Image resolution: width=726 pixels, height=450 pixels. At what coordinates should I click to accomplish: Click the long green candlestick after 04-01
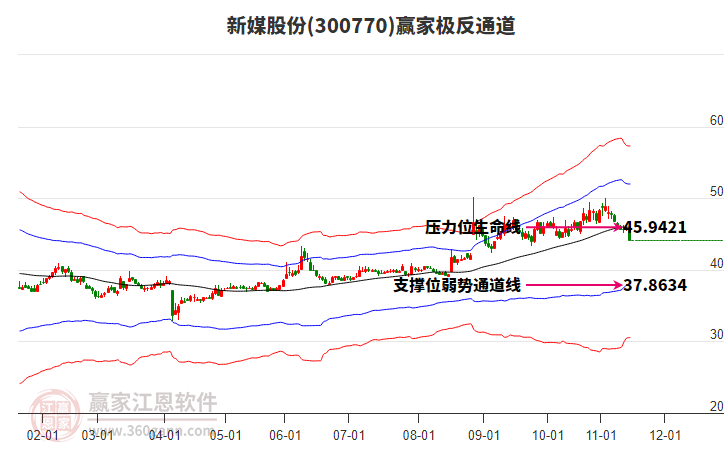point(173,304)
